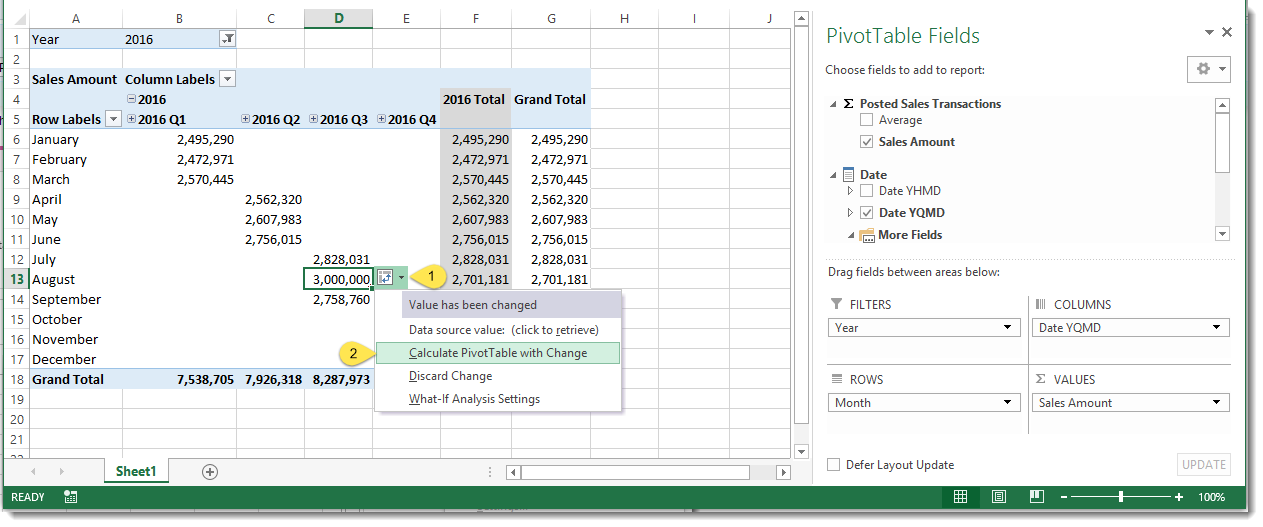The height and width of the screenshot is (527, 1263).
Task: Add a new sheet with the plus button
Action: (209, 471)
